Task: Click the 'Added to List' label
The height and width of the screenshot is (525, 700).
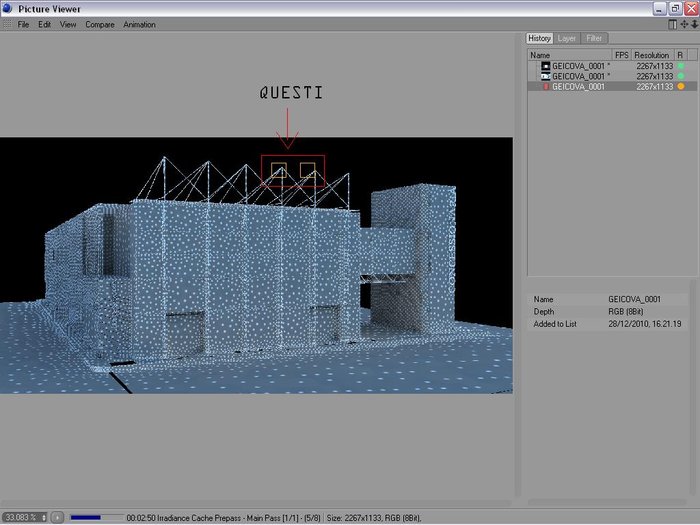Action: (x=555, y=324)
